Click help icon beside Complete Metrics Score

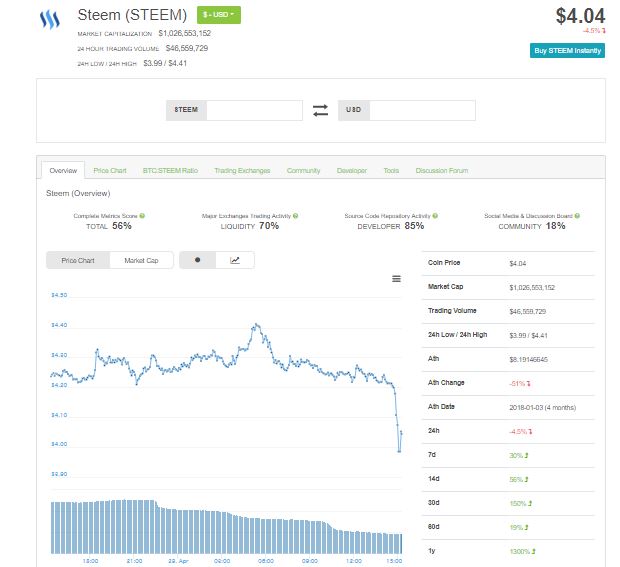[142, 216]
